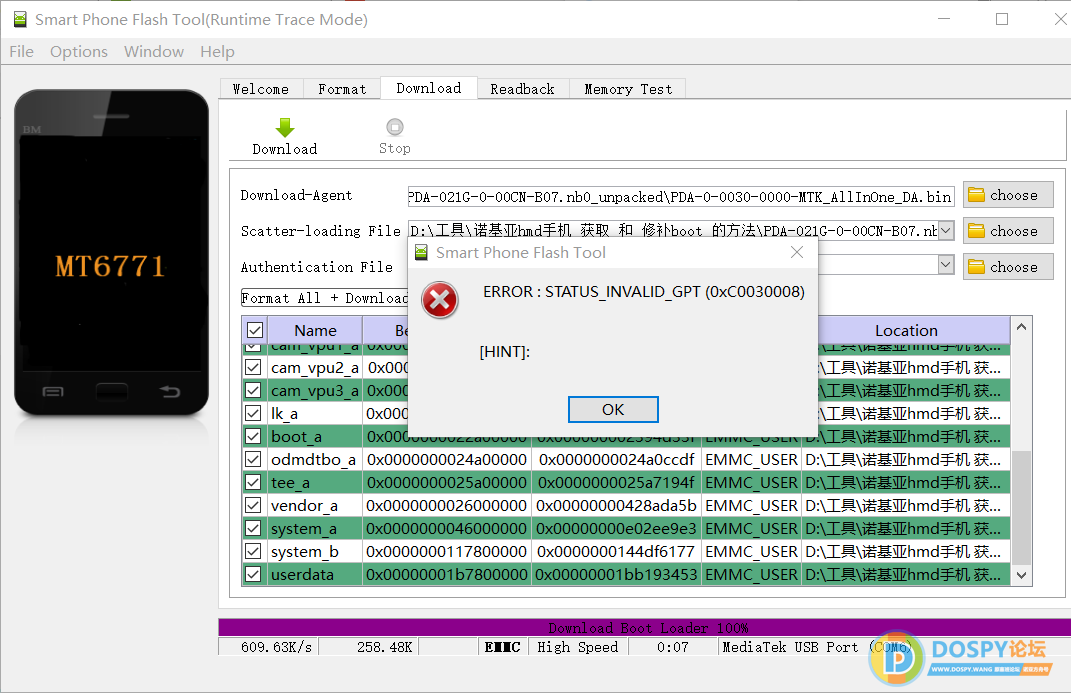Click the folder icon for Scatter-loading choose
Screen dimensions: 1071x693
point(977,231)
